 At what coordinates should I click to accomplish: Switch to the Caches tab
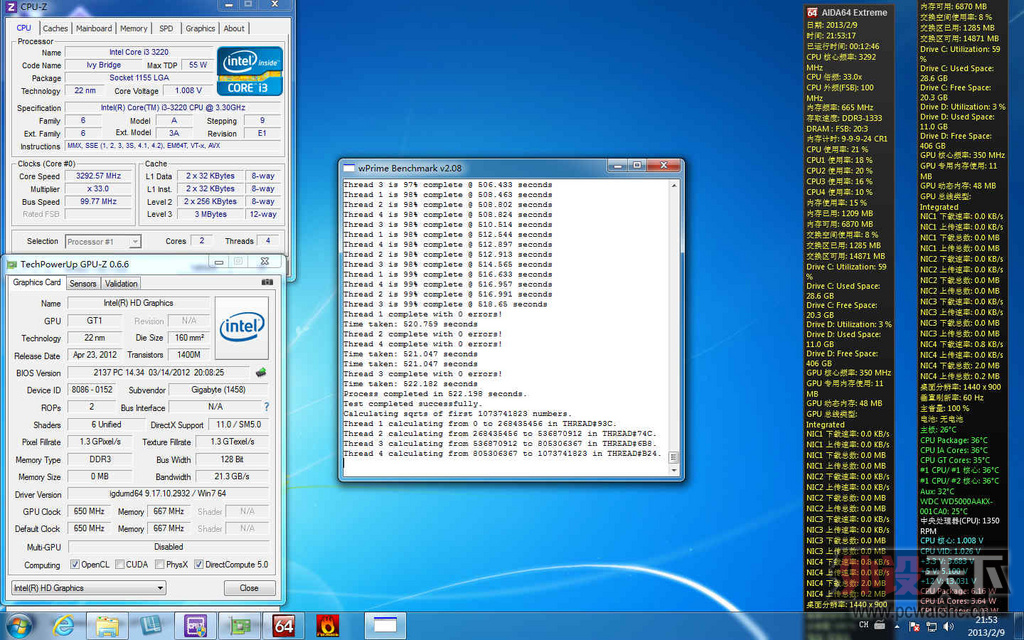click(55, 29)
